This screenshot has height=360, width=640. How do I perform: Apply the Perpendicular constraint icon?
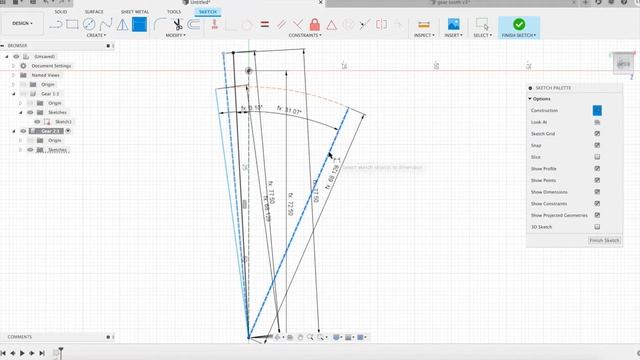(298, 24)
